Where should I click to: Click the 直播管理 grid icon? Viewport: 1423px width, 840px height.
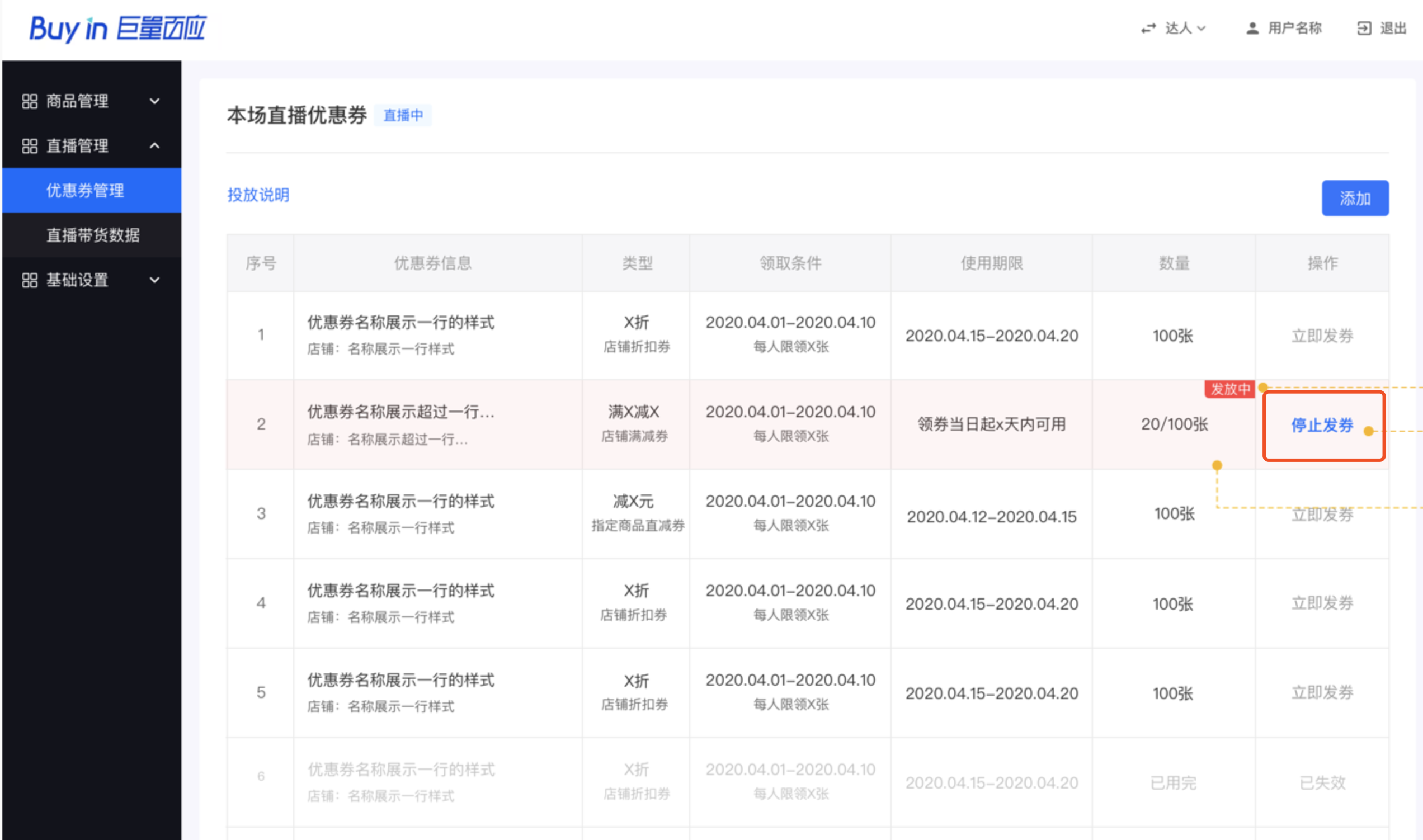pyautogui.click(x=30, y=146)
